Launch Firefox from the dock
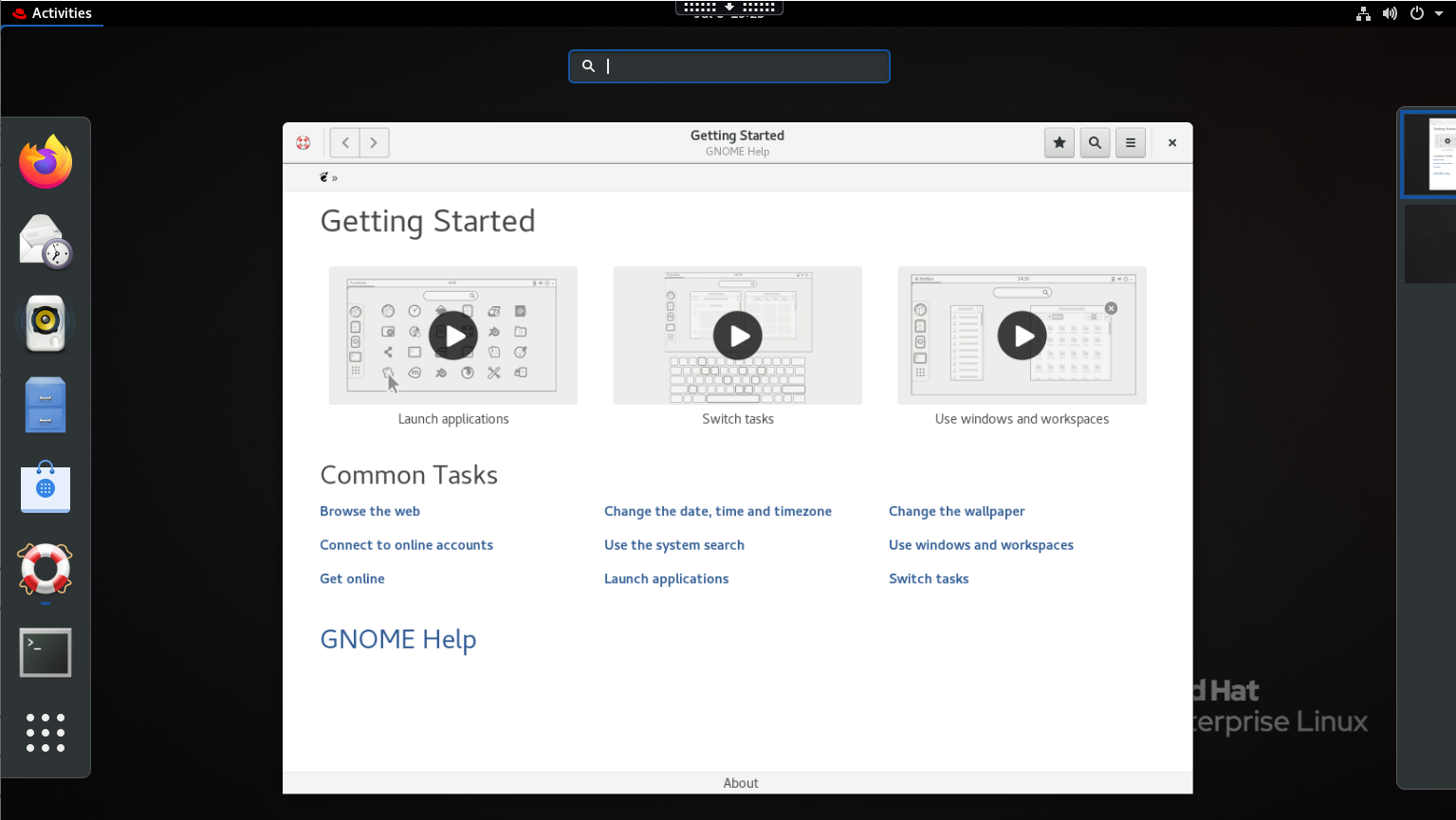This screenshot has height=820, width=1456. [46, 162]
